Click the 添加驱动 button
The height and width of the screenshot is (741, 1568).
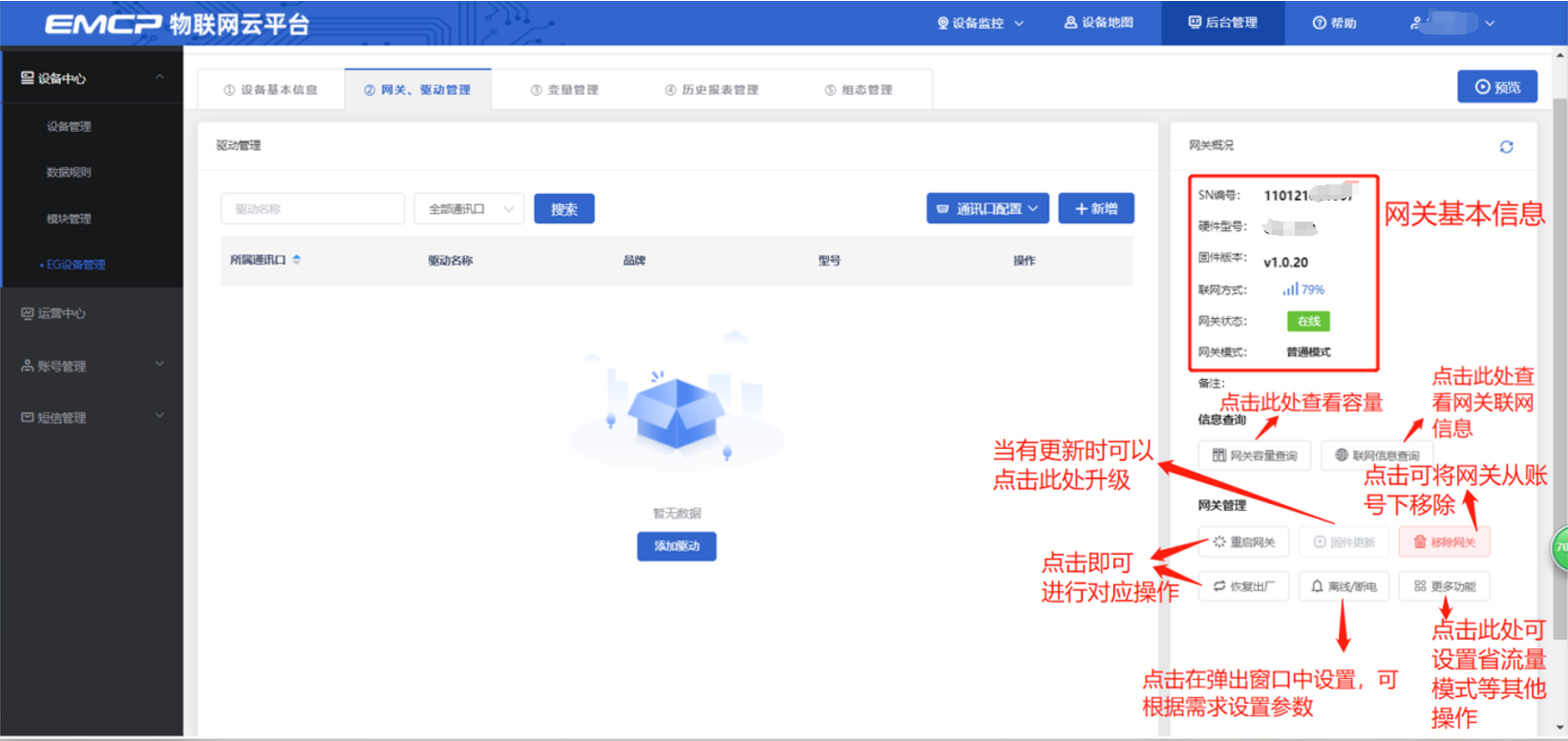point(676,546)
